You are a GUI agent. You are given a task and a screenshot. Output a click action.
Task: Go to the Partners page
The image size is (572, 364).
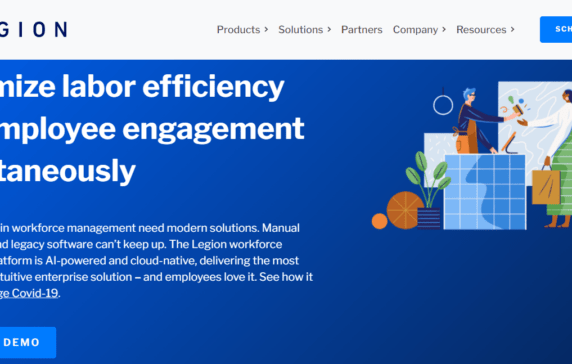coord(362,30)
